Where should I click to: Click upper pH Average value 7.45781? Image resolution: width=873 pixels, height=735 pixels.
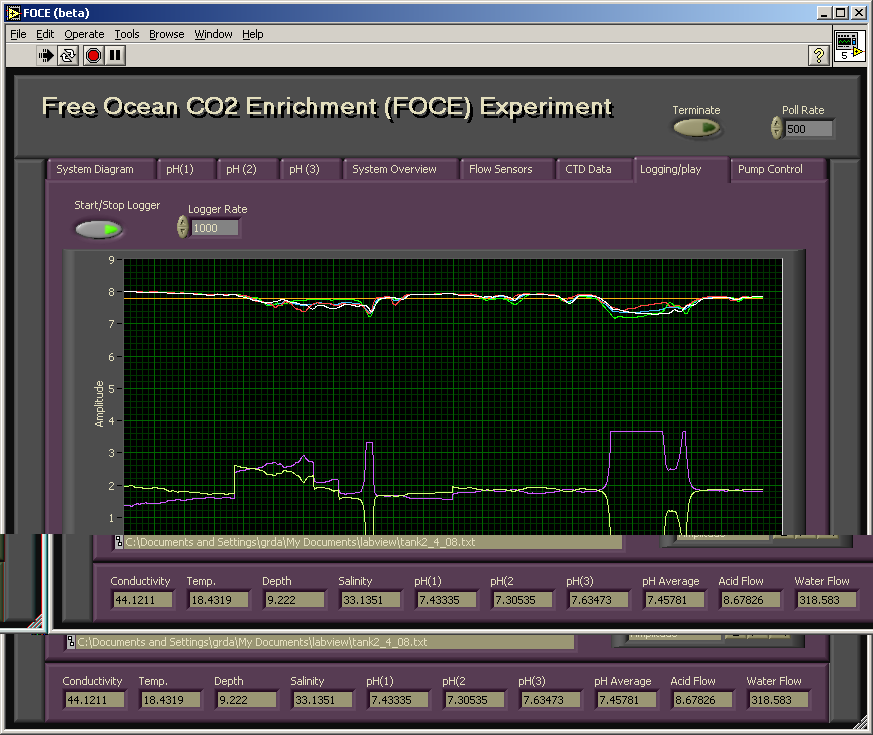point(675,600)
